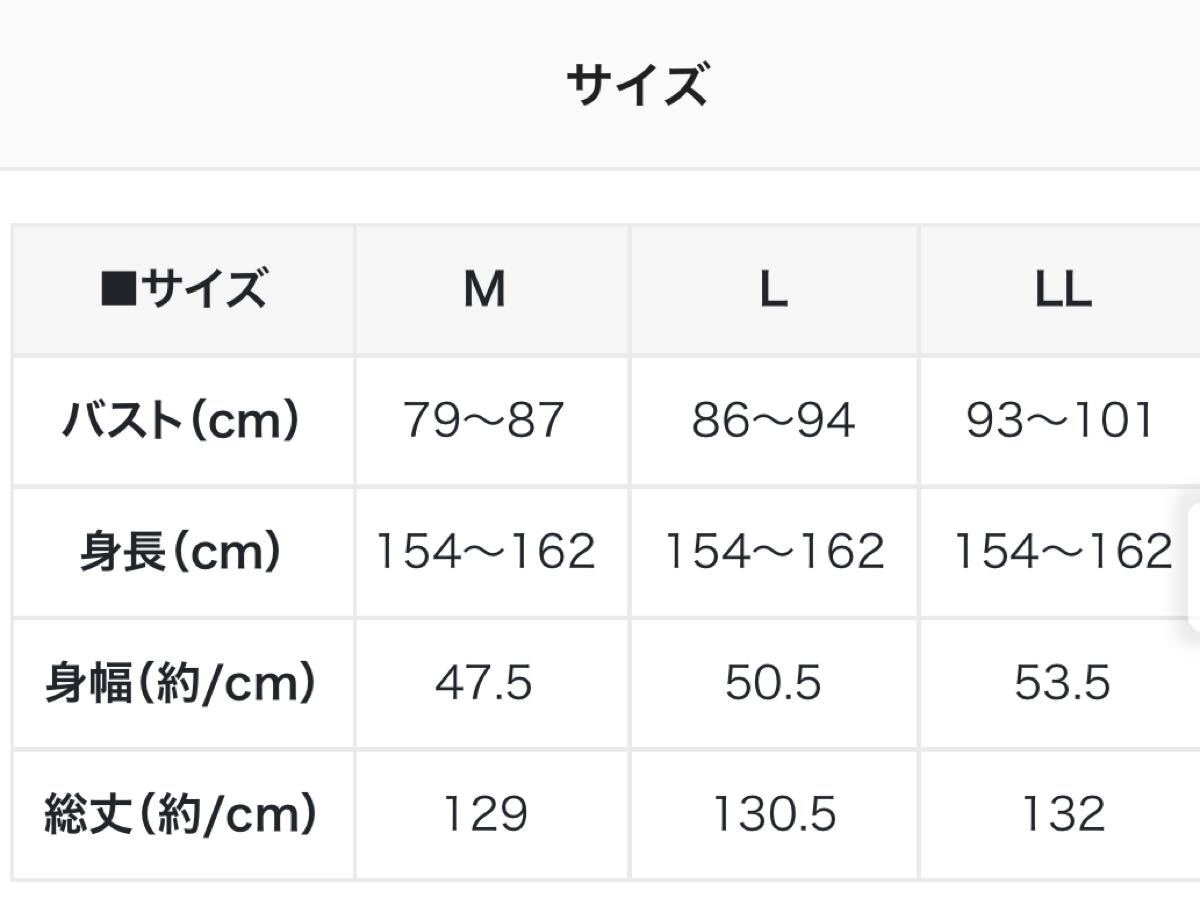Click the M size column header
Screen dimensions: 1200x909
[485, 290]
